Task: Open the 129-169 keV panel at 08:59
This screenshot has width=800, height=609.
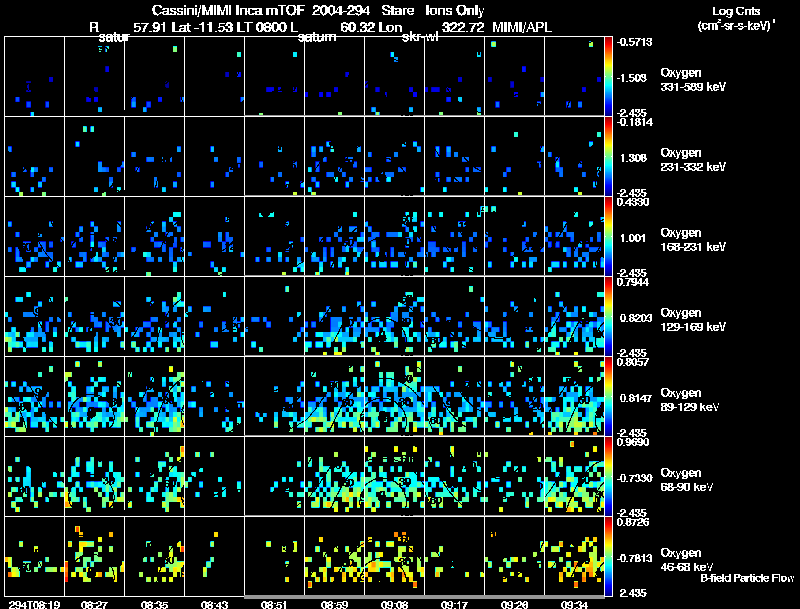Action: tap(334, 317)
